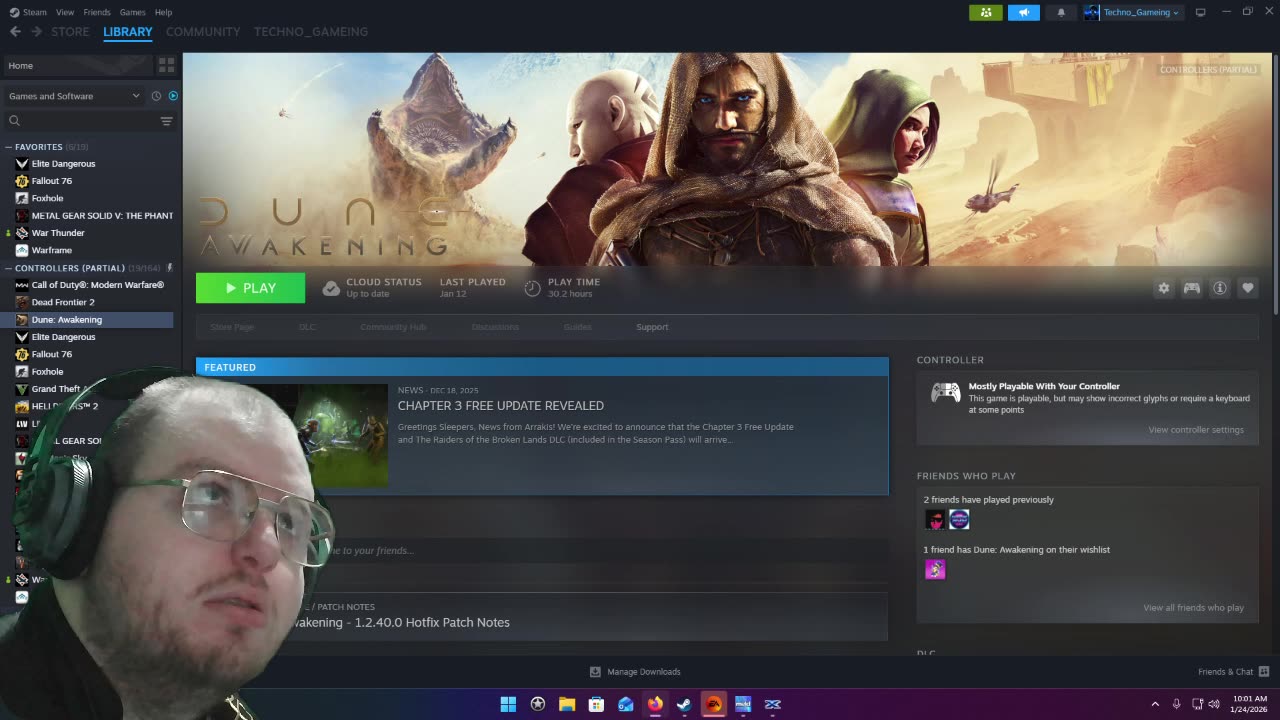
Task: Open Games and Software filter dropdown
Action: coord(74,96)
